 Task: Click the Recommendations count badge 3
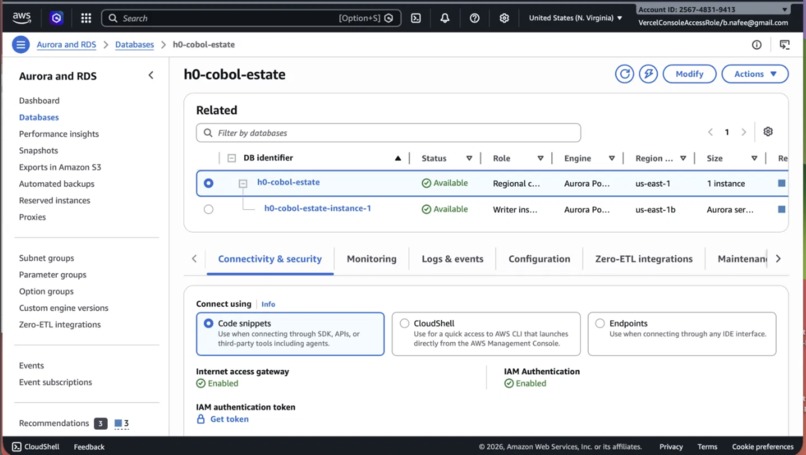pyautogui.click(x=100, y=423)
